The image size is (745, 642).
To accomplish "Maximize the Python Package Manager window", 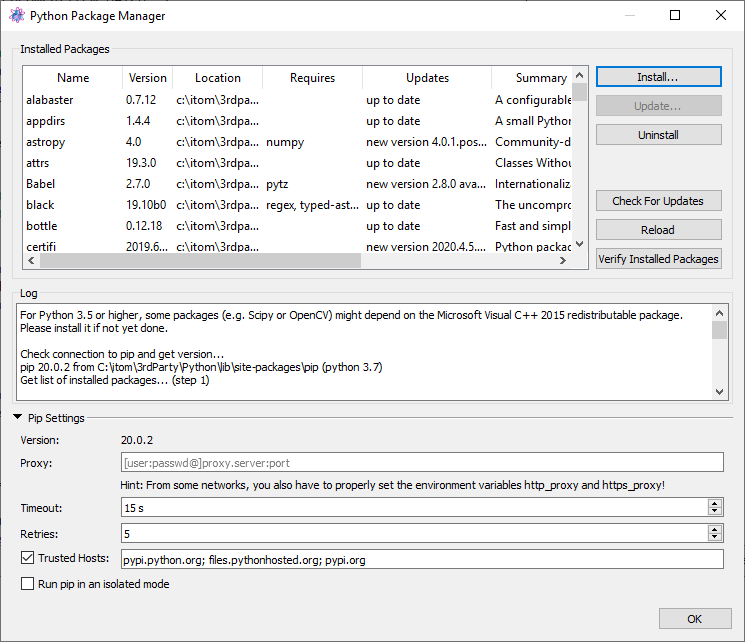I will [675, 15].
